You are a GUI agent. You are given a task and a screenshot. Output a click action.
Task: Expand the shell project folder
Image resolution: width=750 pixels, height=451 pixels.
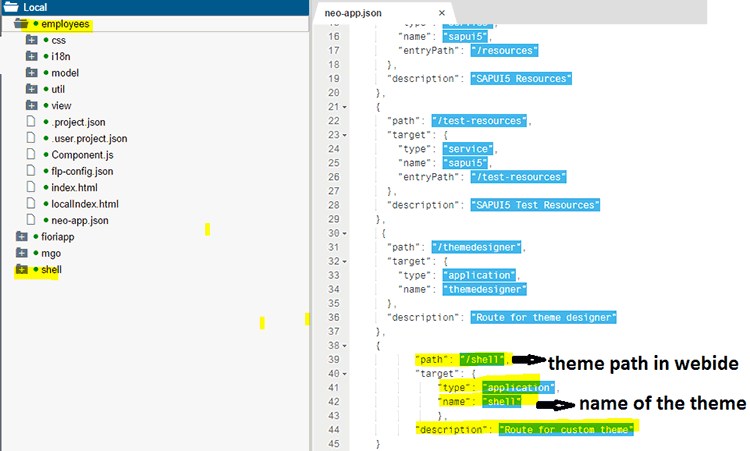click(21, 270)
